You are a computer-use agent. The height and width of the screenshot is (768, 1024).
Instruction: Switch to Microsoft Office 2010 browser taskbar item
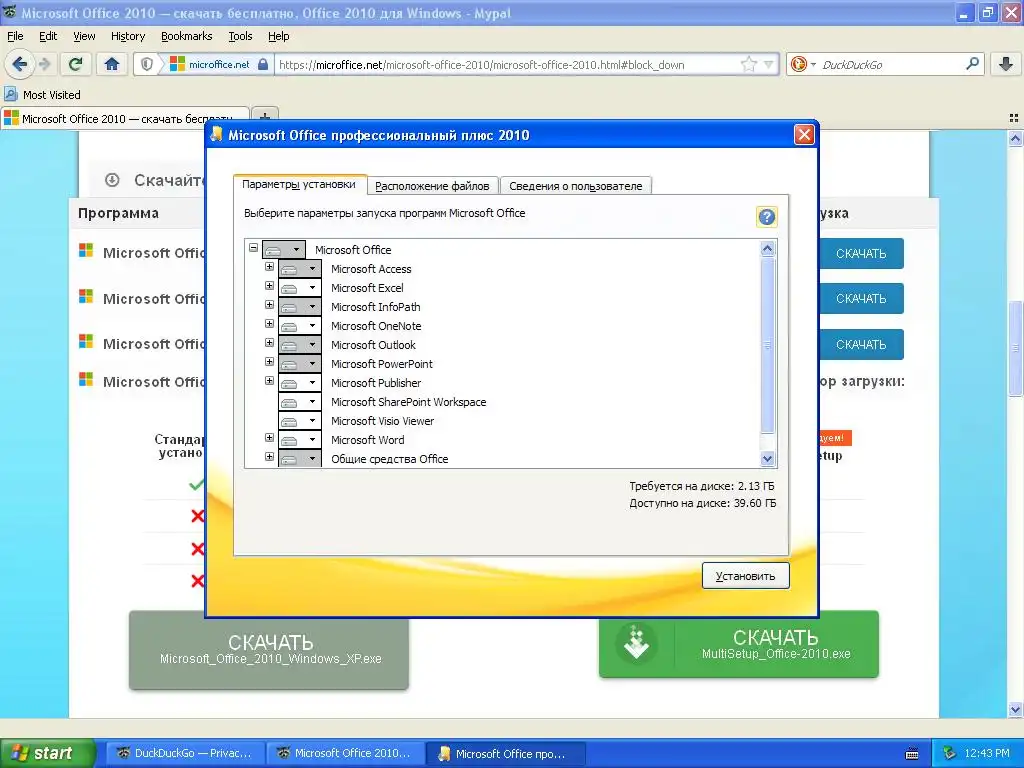(x=345, y=753)
